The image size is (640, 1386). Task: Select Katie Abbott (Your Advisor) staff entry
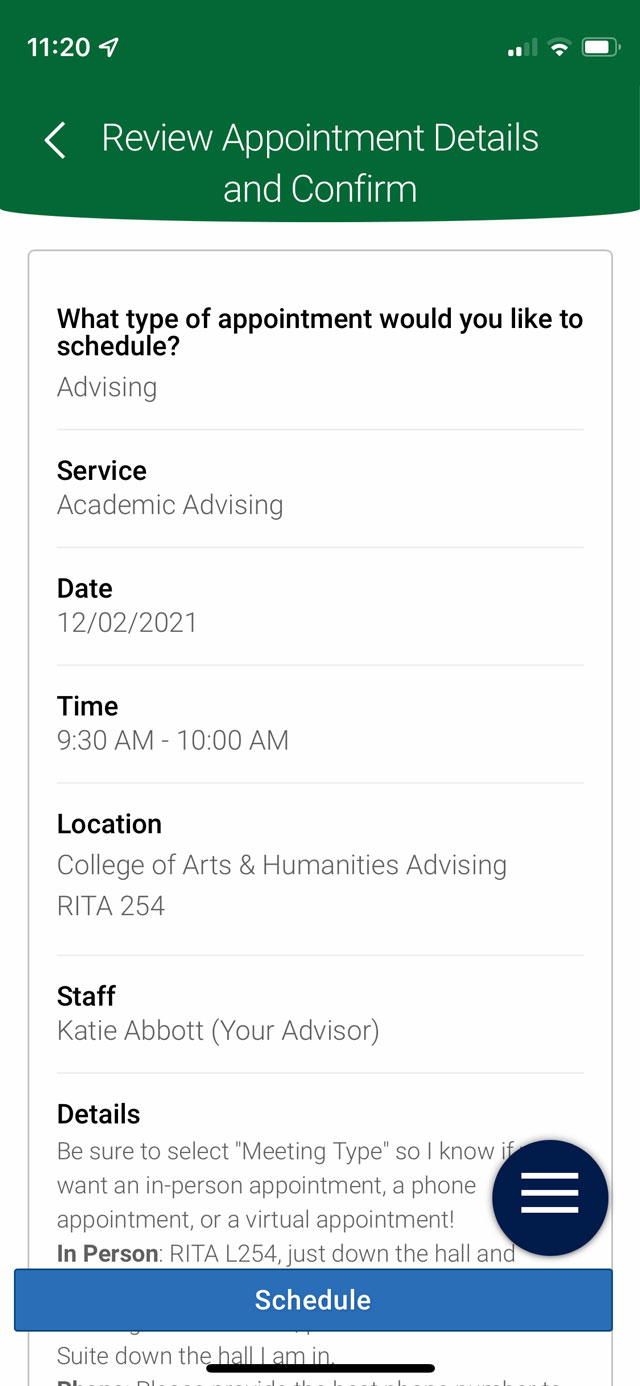tap(218, 1031)
